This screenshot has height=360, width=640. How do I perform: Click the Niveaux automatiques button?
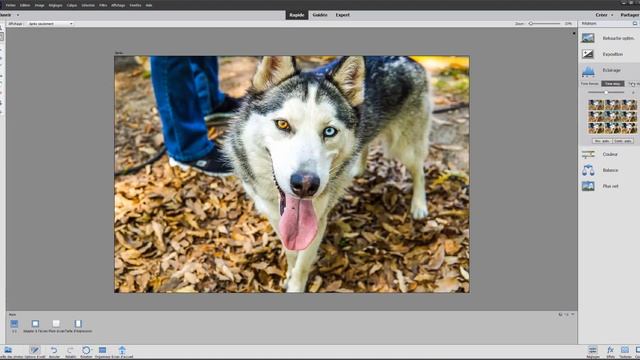602,141
